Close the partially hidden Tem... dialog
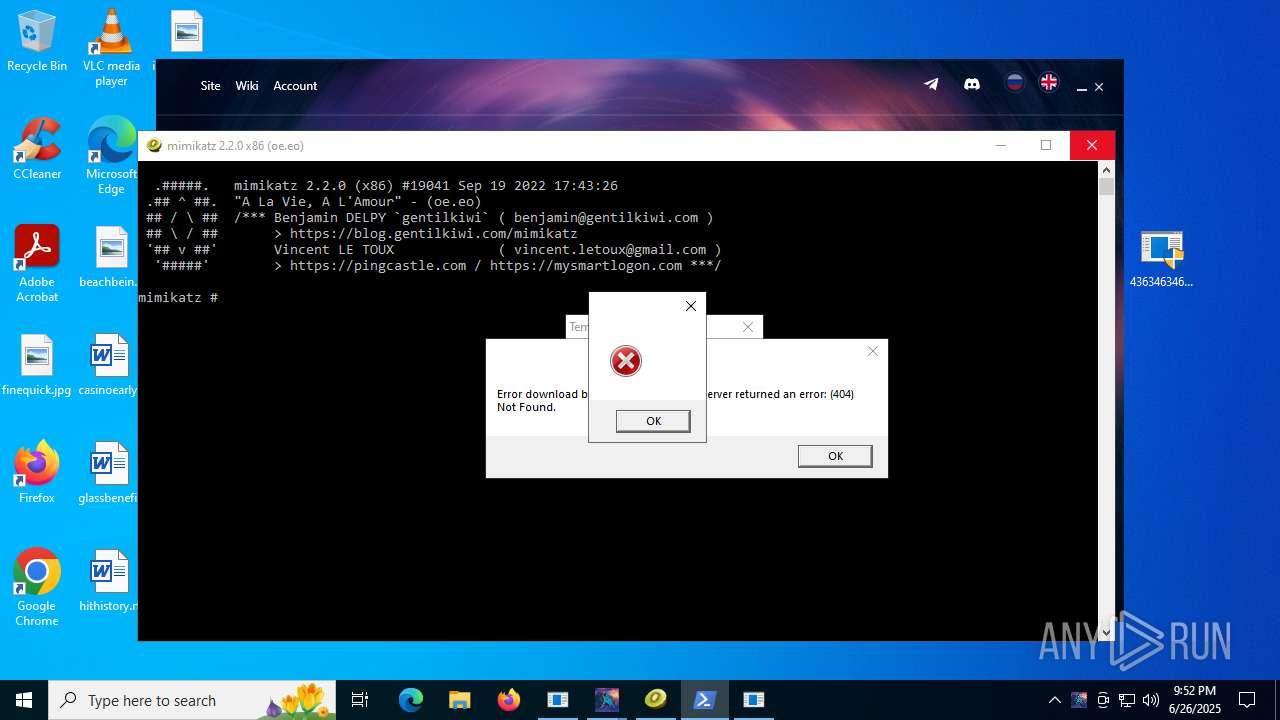 coord(748,327)
